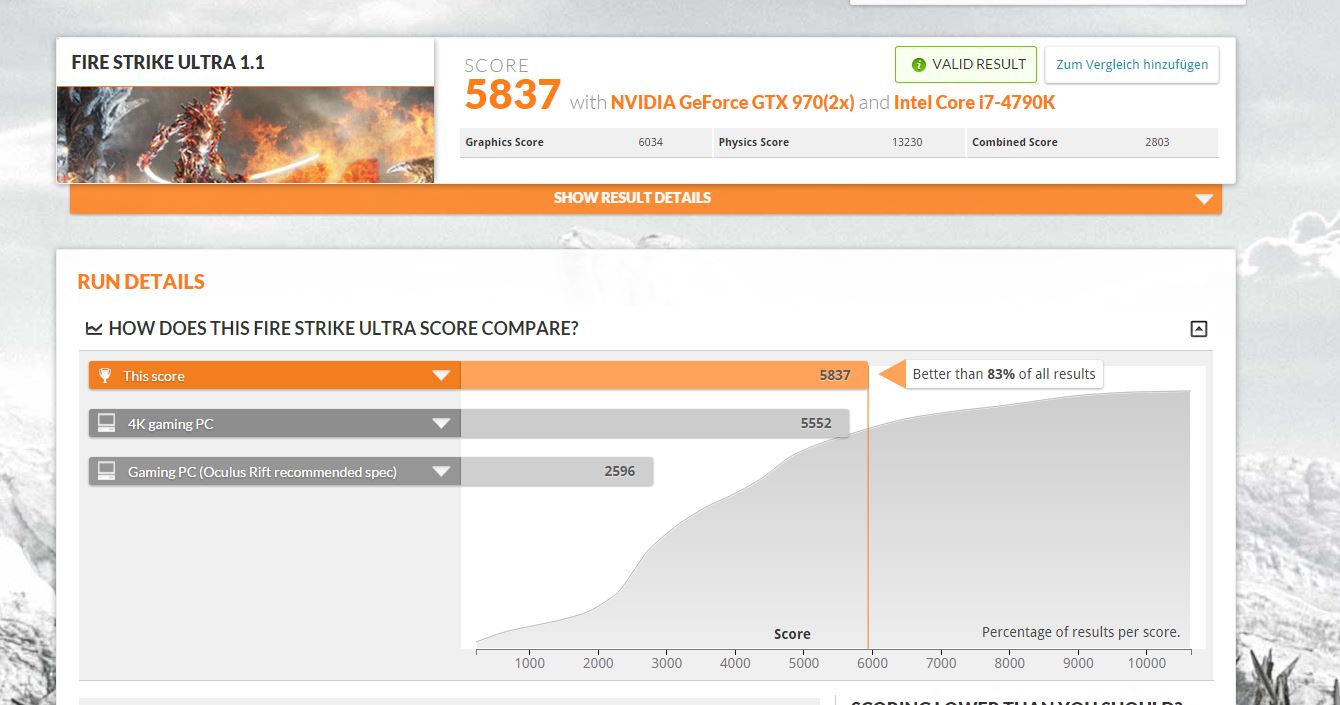
Task: Click the Physics Score label
Action: (x=753, y=142)
